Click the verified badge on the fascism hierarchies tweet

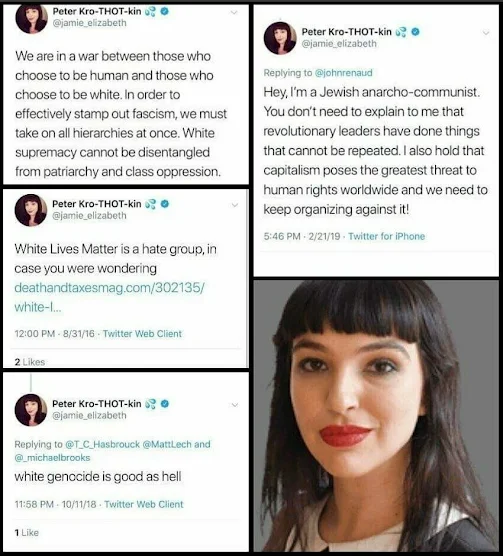point(165,11)
